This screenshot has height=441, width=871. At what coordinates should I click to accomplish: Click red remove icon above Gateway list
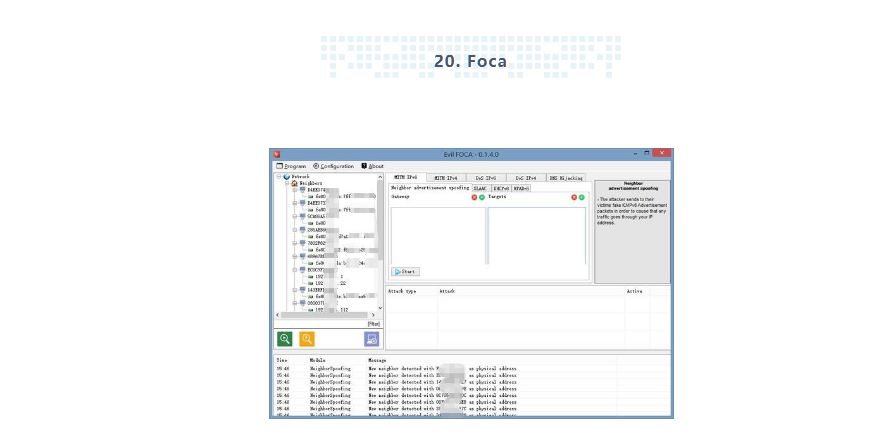[474, 197]
